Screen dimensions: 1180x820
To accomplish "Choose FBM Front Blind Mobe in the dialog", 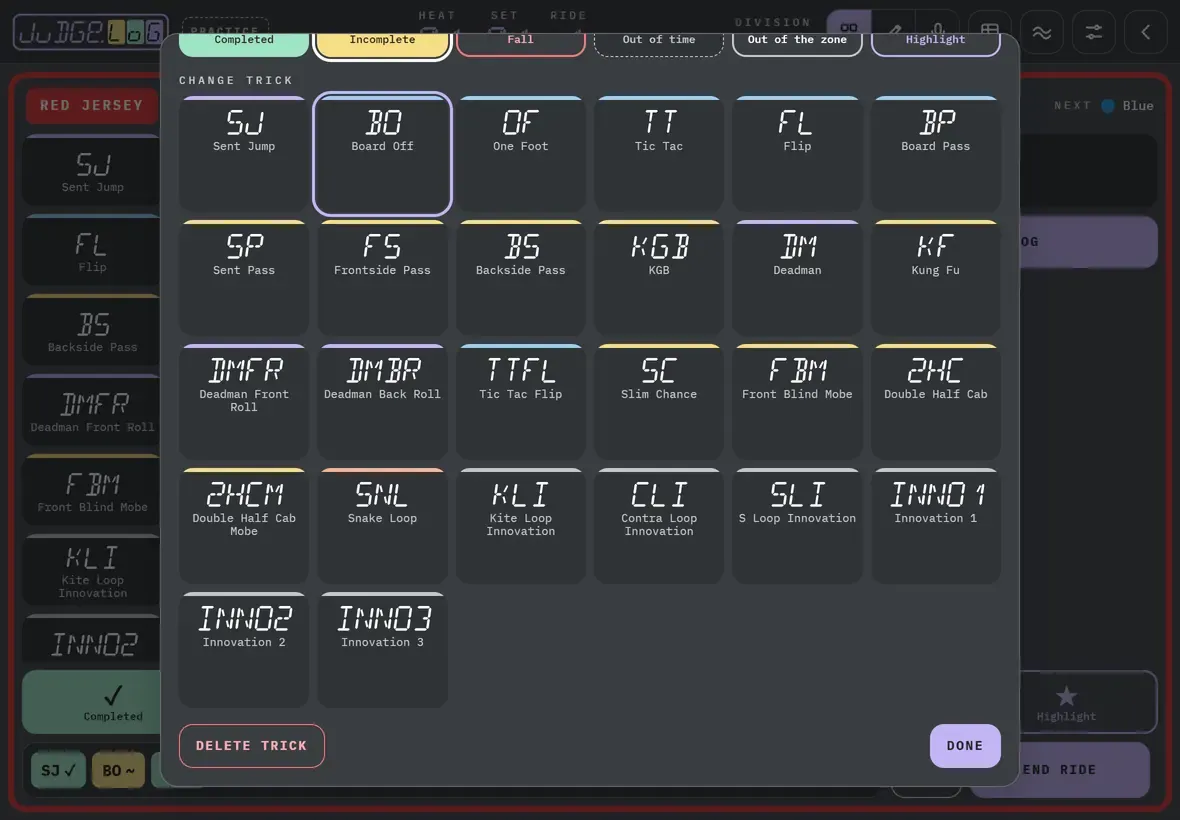I will (798, 402).
